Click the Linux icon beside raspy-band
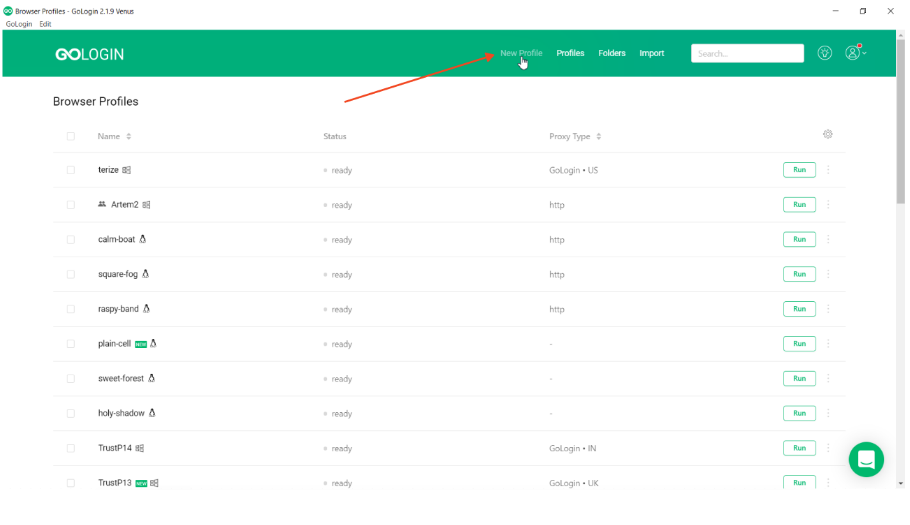Image resolution: width=910 pixels, height=525 pixels. coord(146,309)
